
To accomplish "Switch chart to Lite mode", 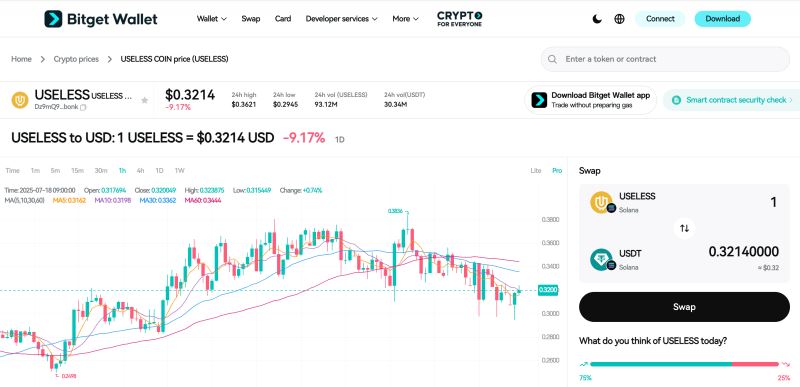I will click(536, 170).
